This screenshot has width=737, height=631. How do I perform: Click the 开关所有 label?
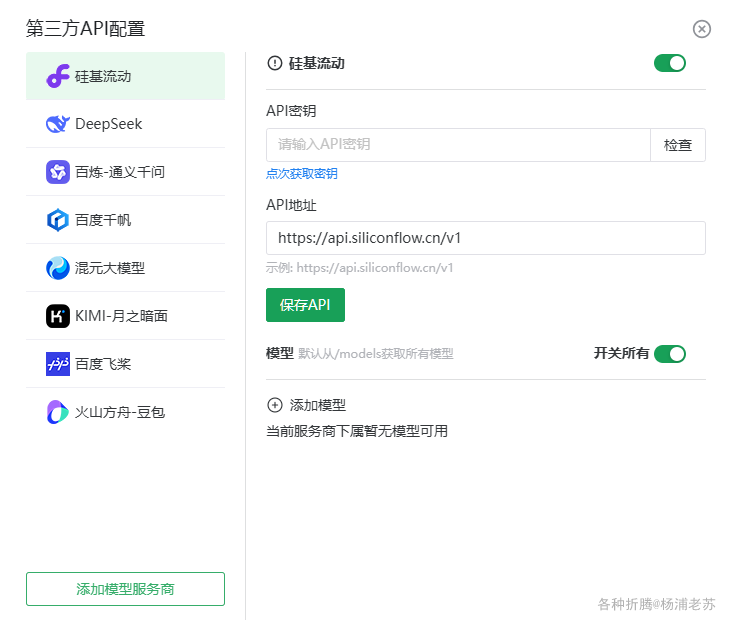621,353
